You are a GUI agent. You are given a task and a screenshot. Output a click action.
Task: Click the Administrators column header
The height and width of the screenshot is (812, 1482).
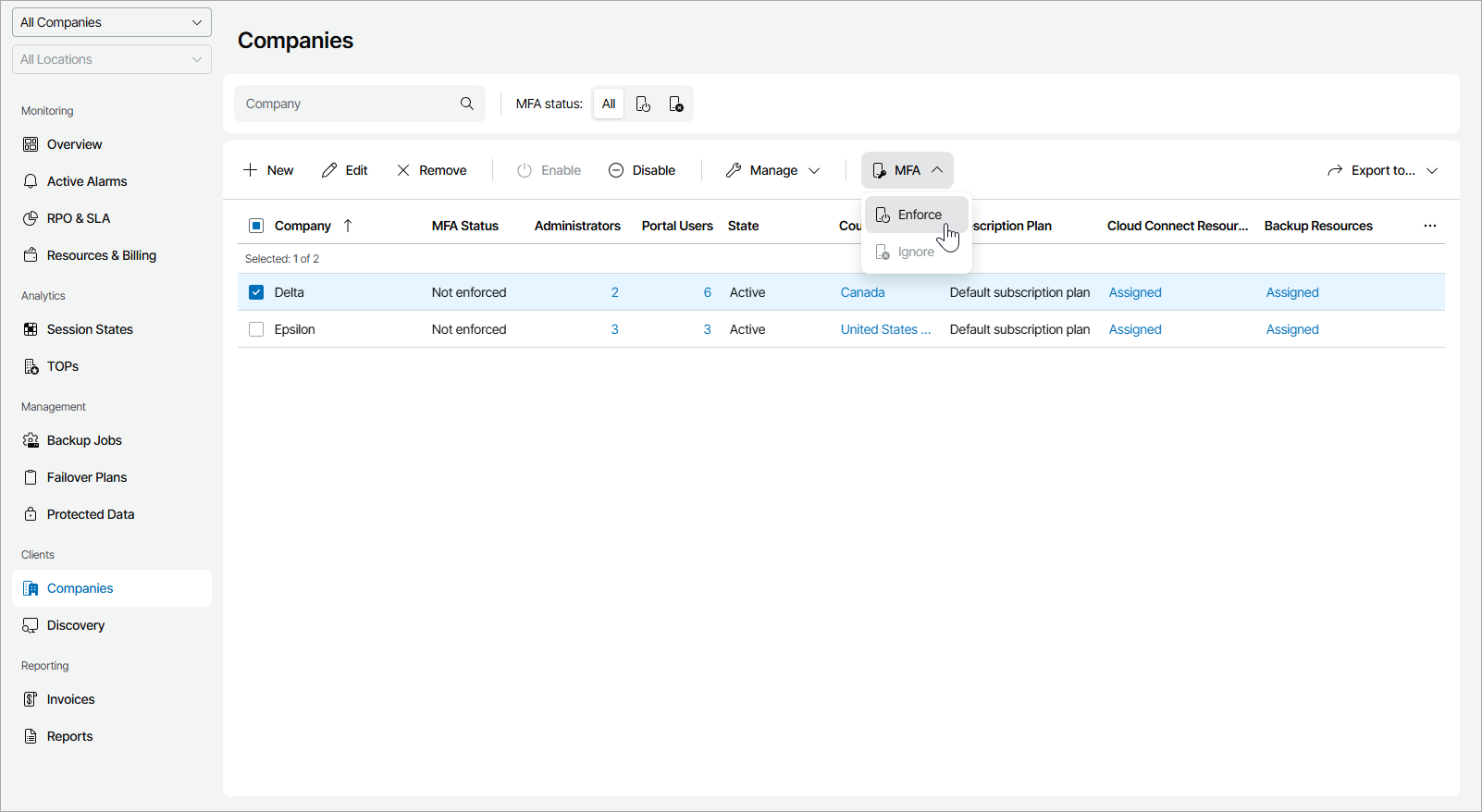point(577,226)
